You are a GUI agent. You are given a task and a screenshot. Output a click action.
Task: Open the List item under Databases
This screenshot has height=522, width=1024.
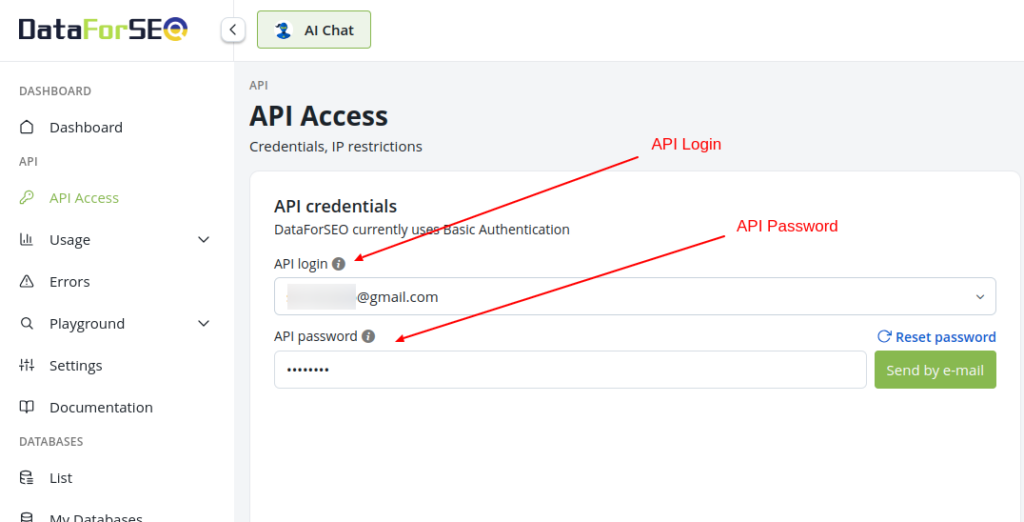[x=61, y=478]
